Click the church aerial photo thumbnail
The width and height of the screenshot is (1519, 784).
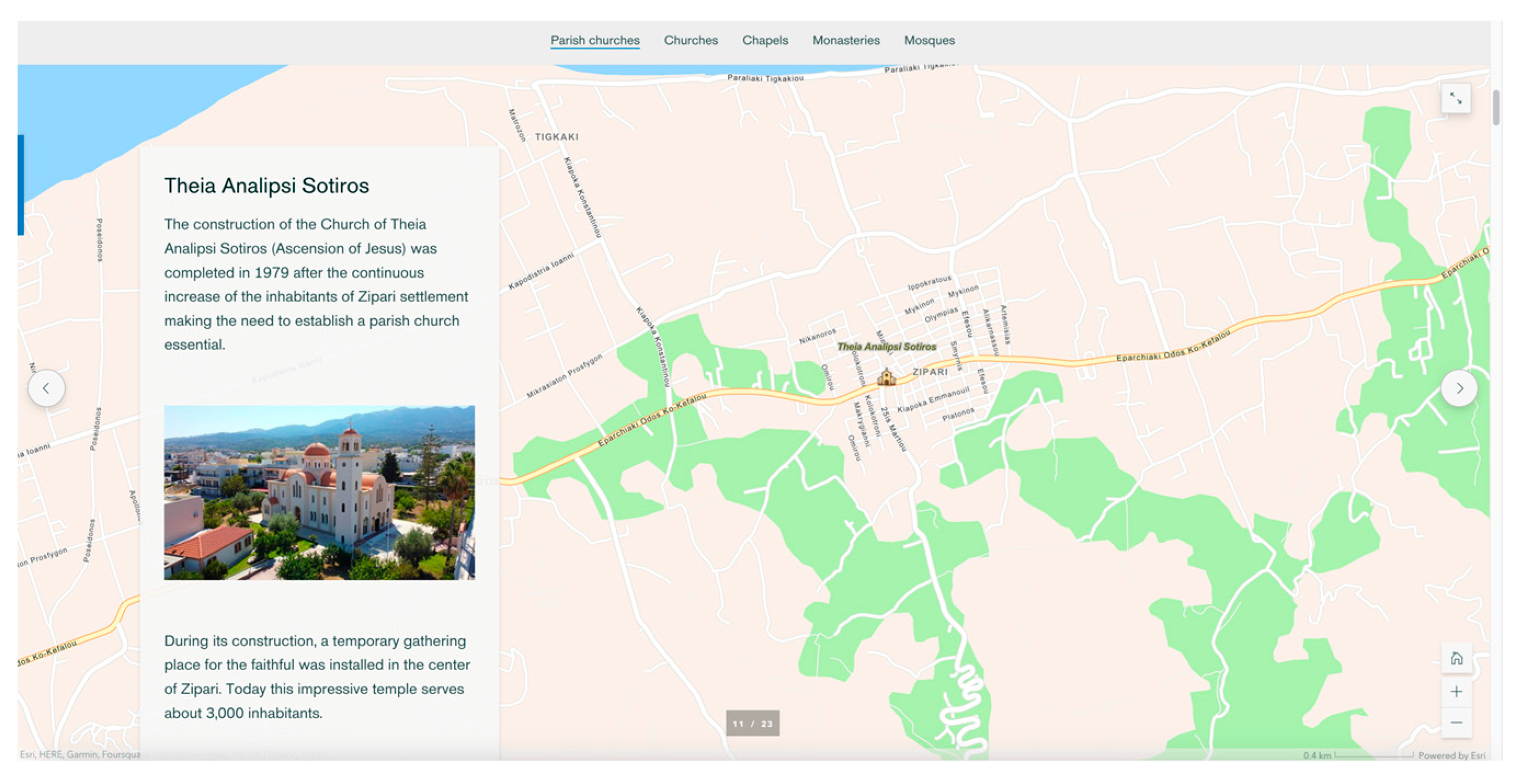319,492
